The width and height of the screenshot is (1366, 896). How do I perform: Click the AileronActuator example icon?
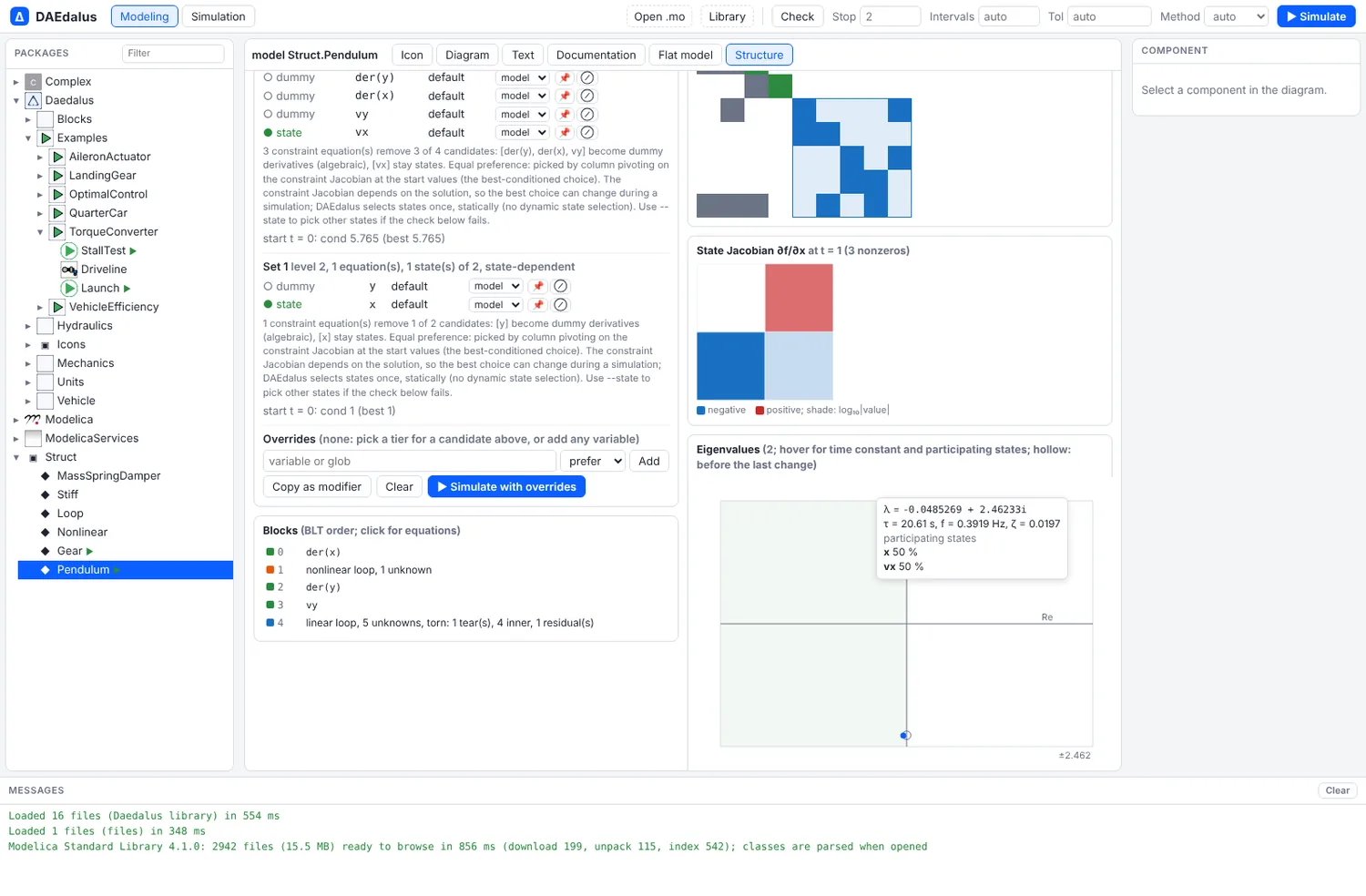(57, 157)
